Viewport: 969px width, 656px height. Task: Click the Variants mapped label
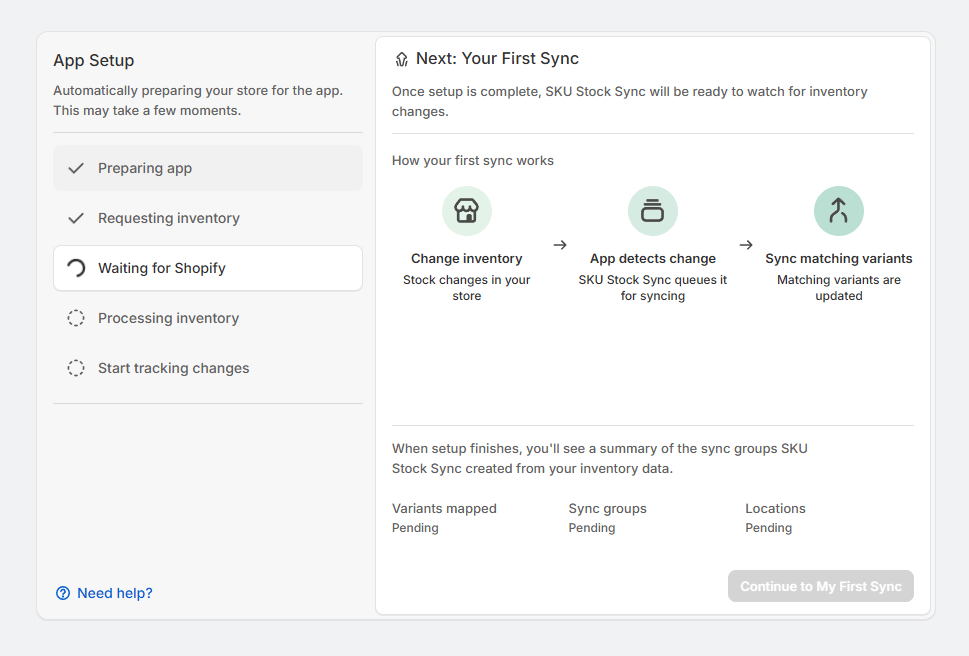[x=444, y=508]
